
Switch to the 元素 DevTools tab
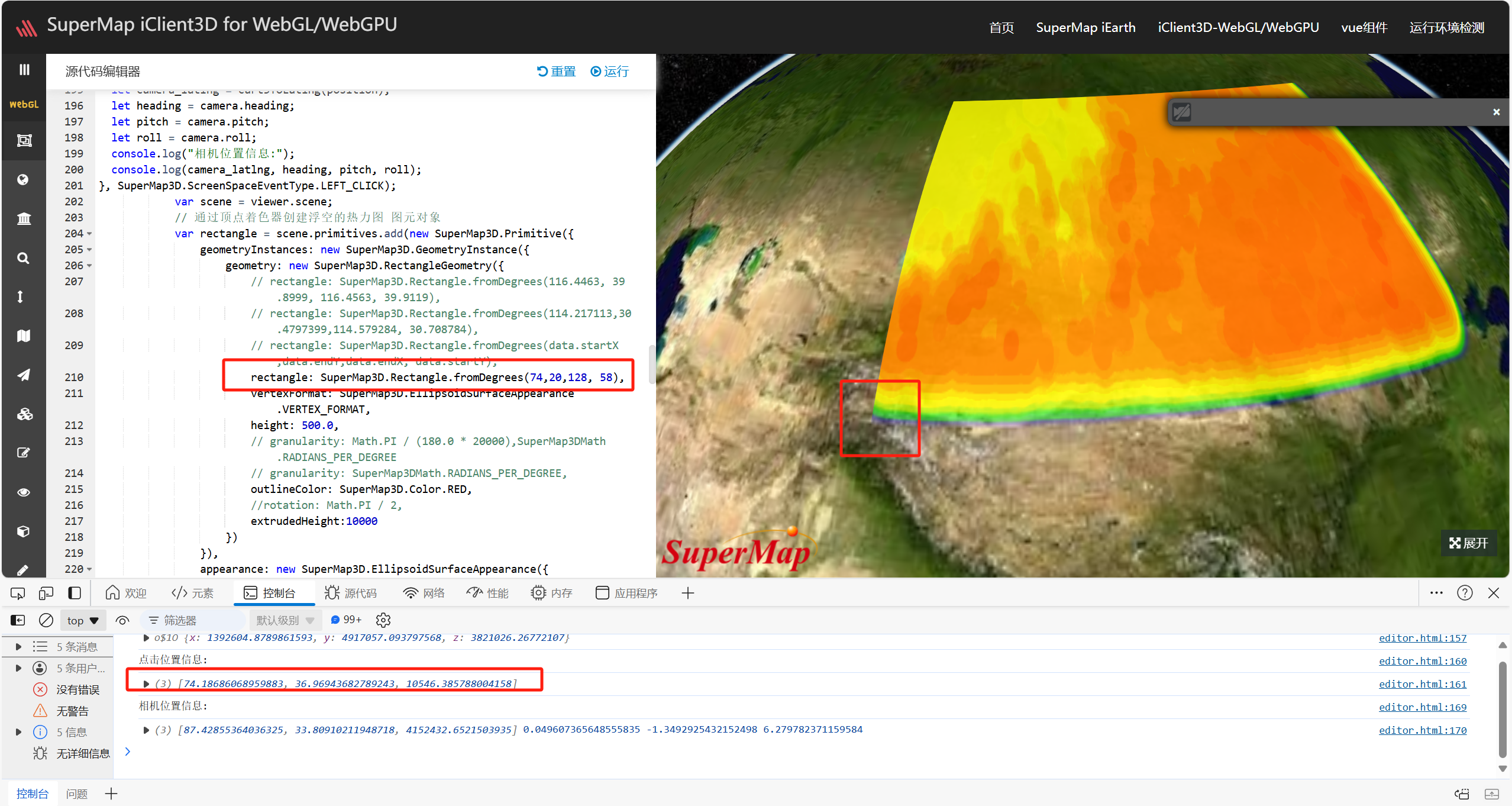click(x=192, y=593)
